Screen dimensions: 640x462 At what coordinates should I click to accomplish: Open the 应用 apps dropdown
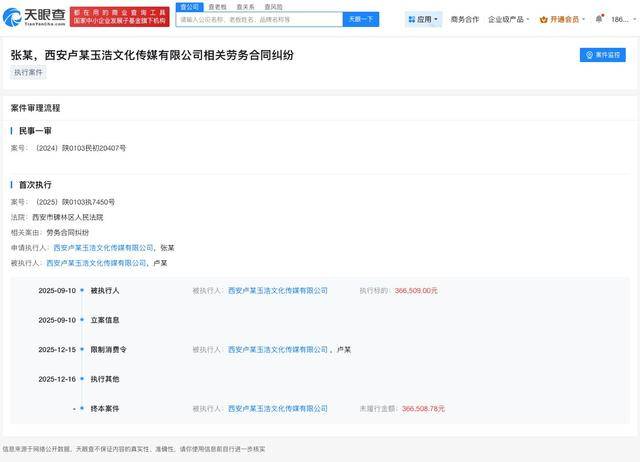(423, 19)
